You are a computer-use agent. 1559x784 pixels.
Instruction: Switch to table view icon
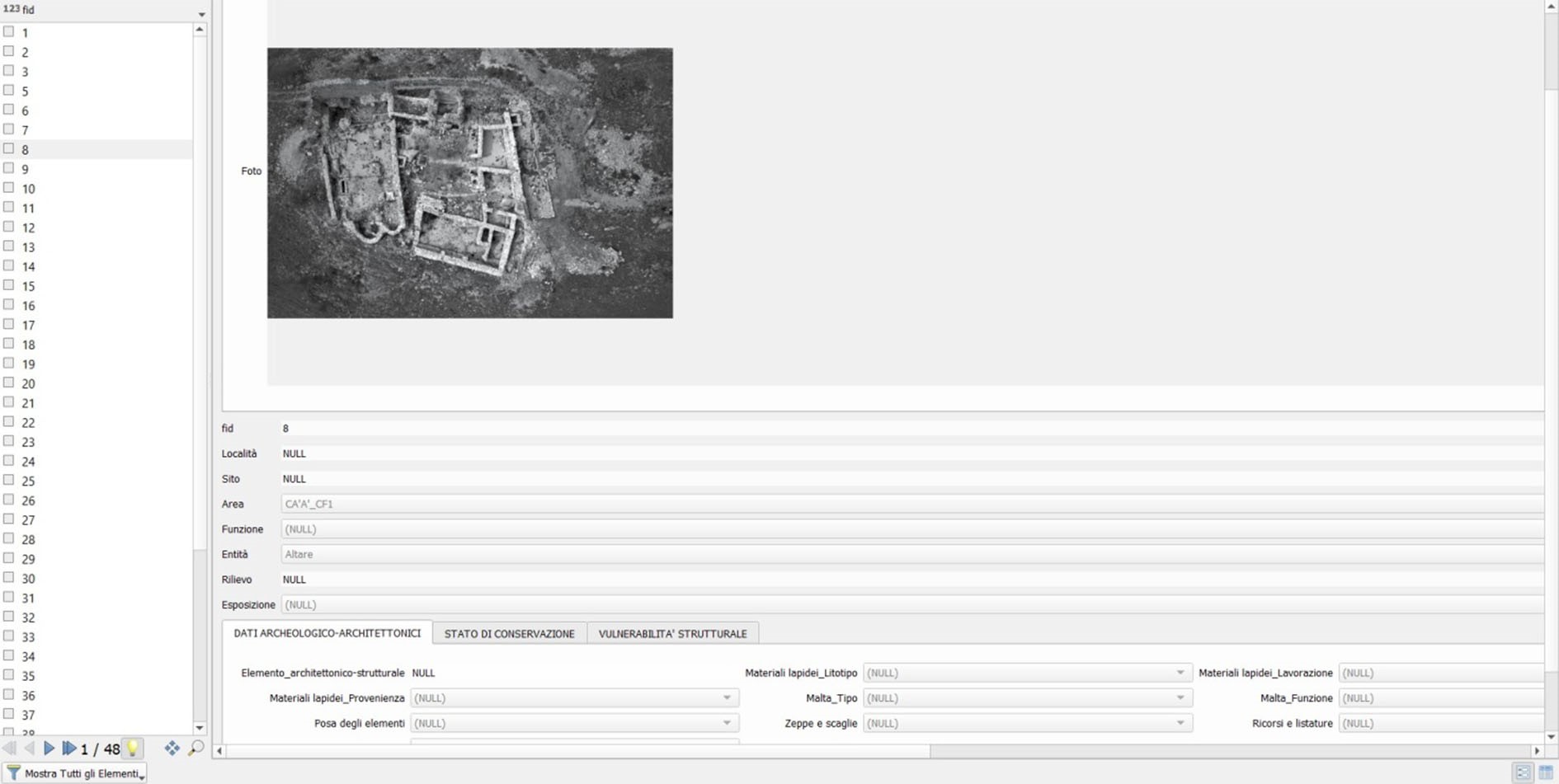tap(1546, 772)
